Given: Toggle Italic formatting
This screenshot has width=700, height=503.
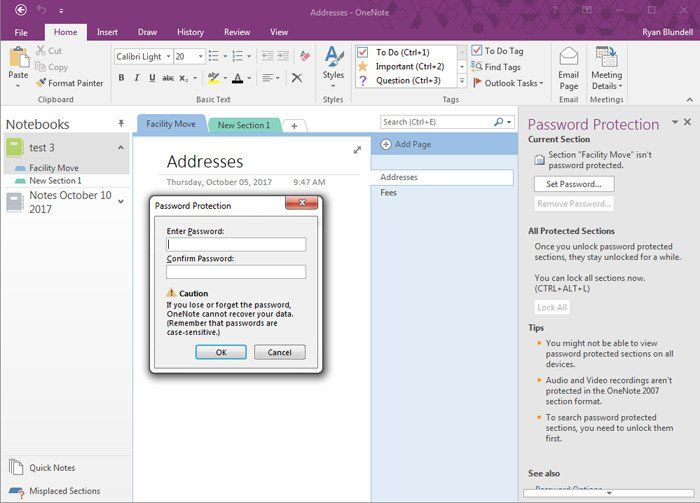Looking at the screenshot, I should 137,78.
